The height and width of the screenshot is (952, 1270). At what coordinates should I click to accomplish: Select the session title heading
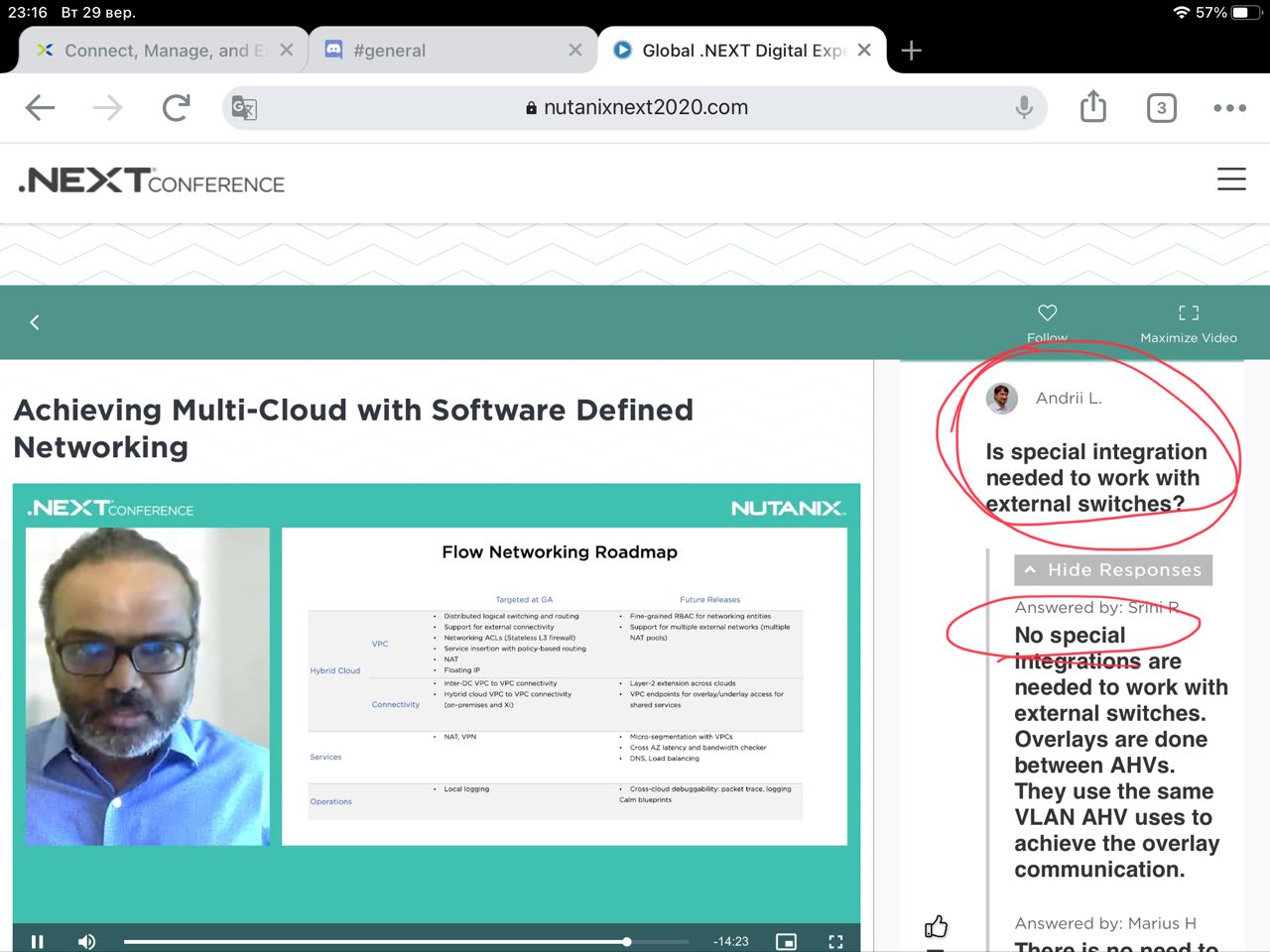pyautogui.click(x=353, y=428)
